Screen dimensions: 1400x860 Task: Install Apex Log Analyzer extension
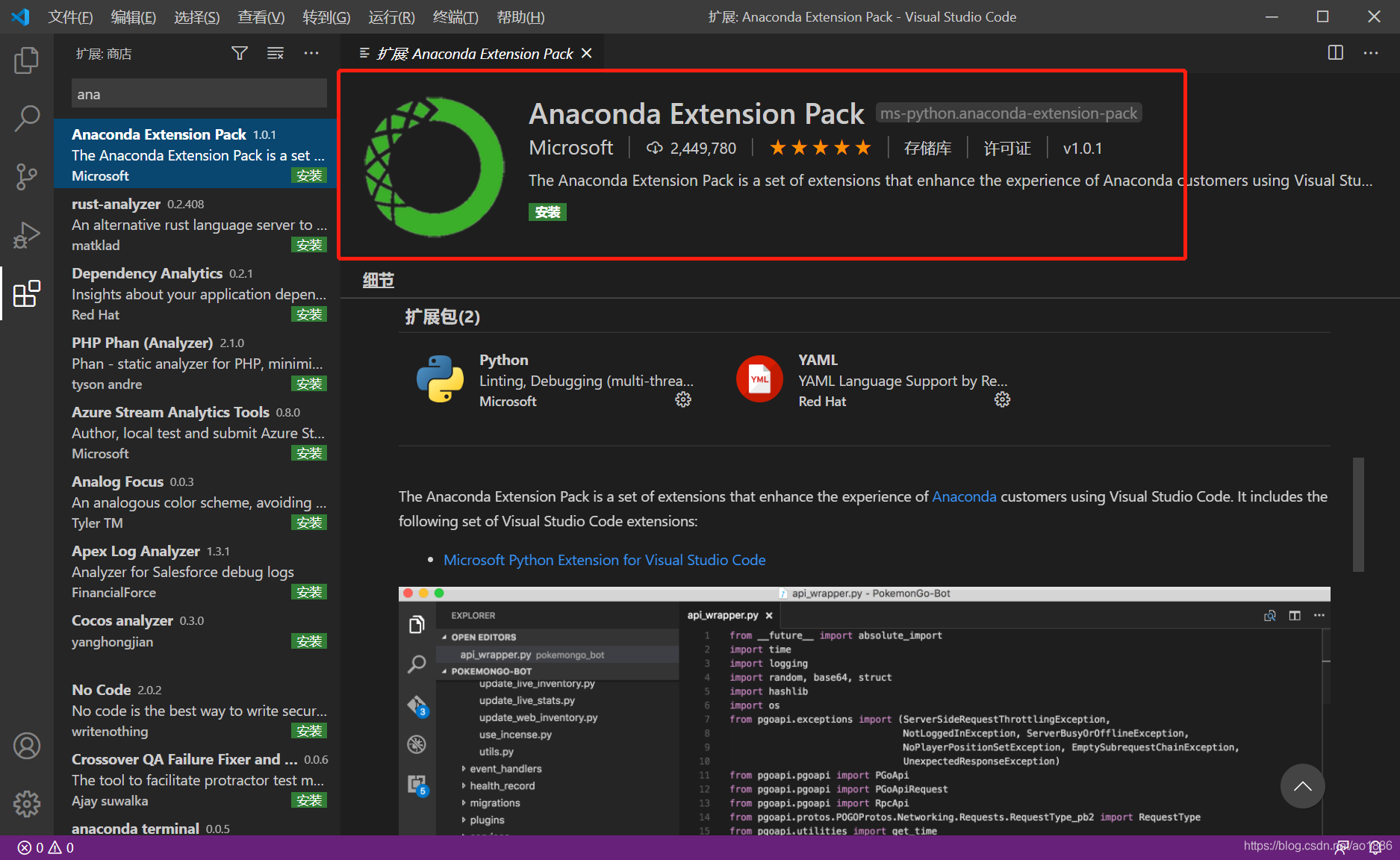[309, 592]
